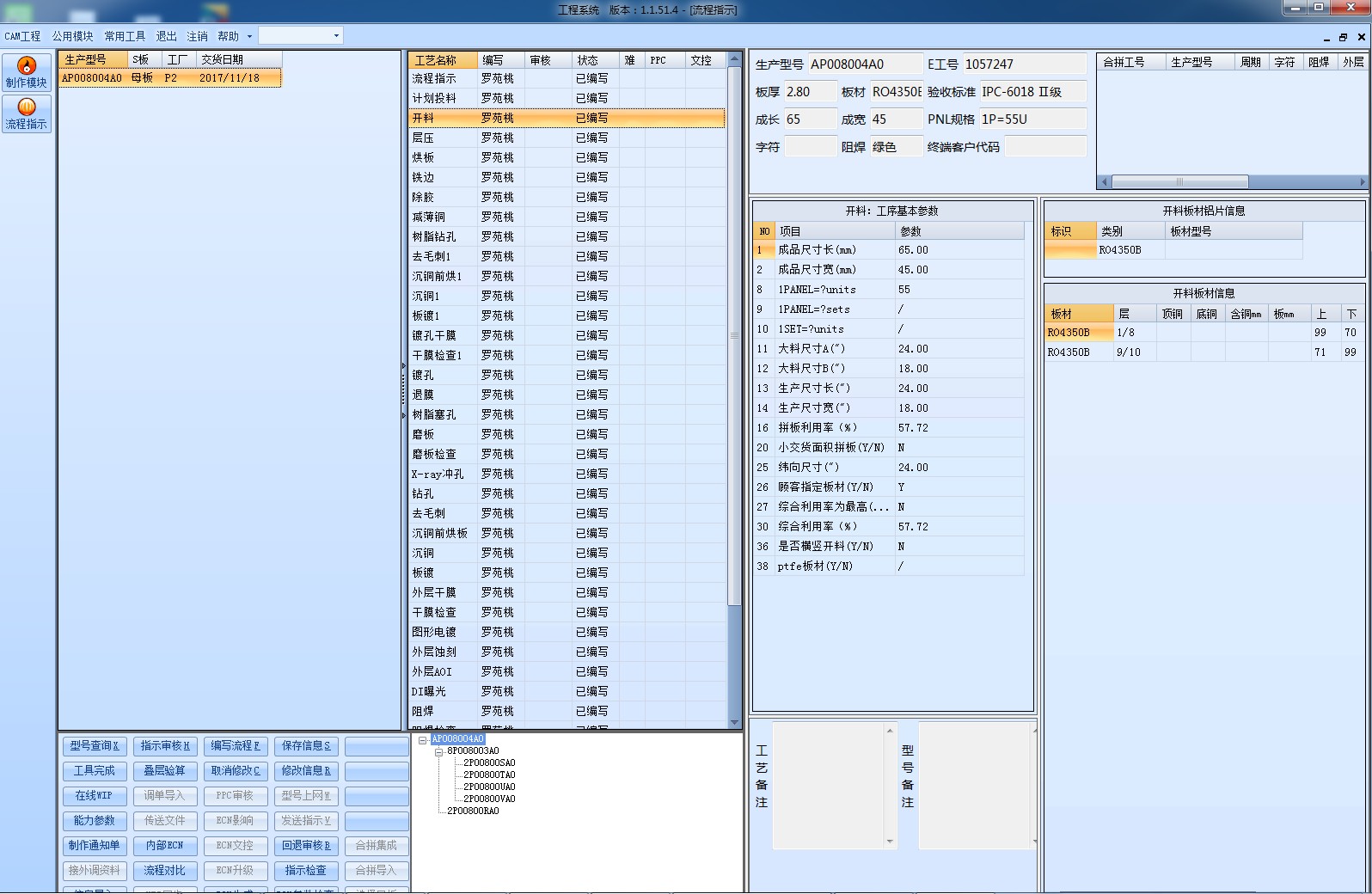Viewport: 1372px width, 894px height.
Task: Click the 编写流程 button
Action: coord(236,746)
